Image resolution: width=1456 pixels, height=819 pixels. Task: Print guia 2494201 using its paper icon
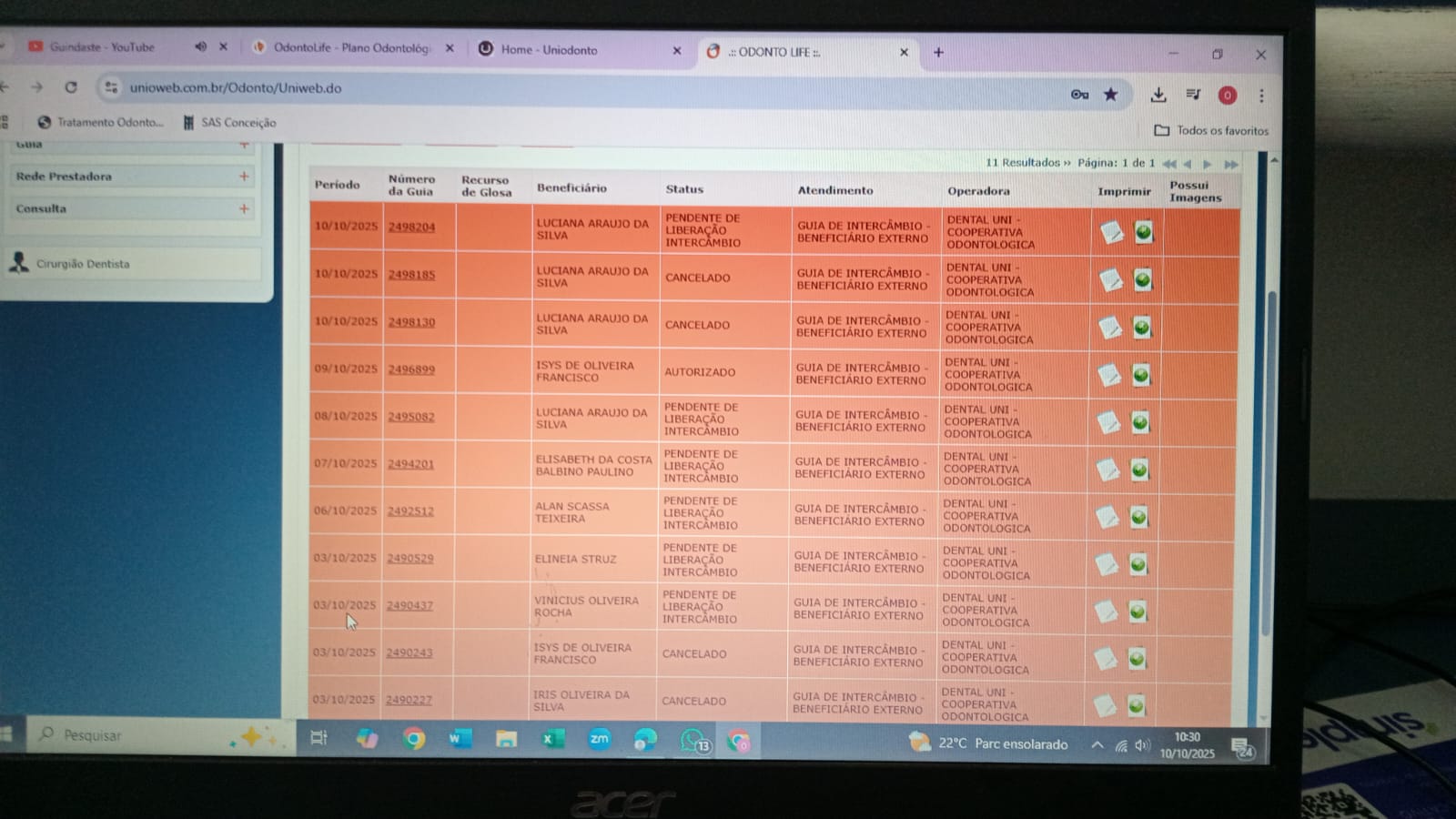click(x=1107, y=469)
